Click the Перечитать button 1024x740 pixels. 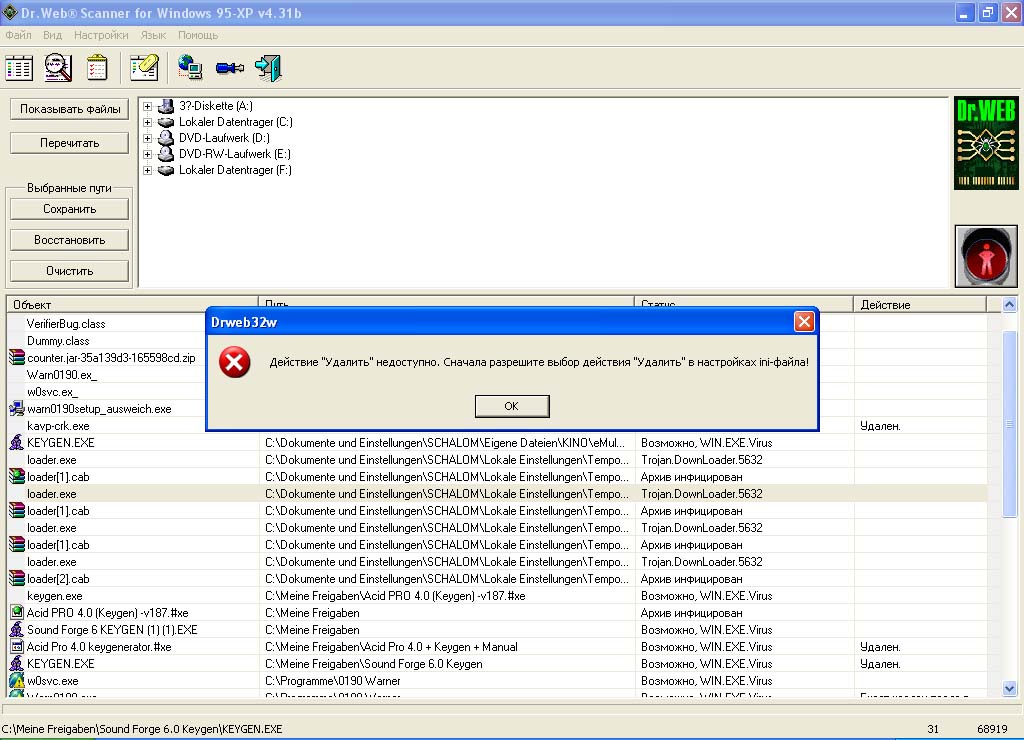[x=70, y=143]
